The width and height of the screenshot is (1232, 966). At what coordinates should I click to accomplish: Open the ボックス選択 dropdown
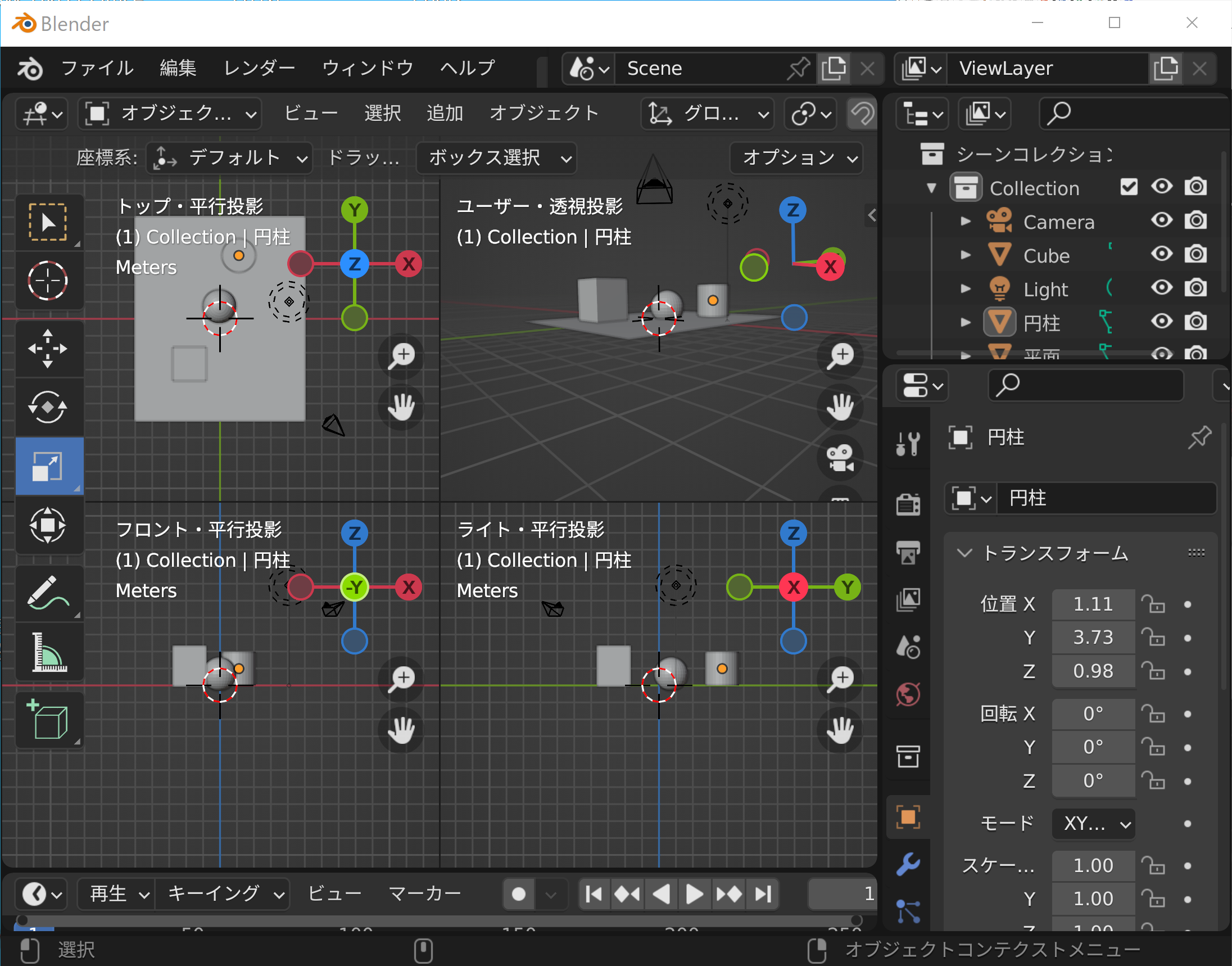(497, 158)
